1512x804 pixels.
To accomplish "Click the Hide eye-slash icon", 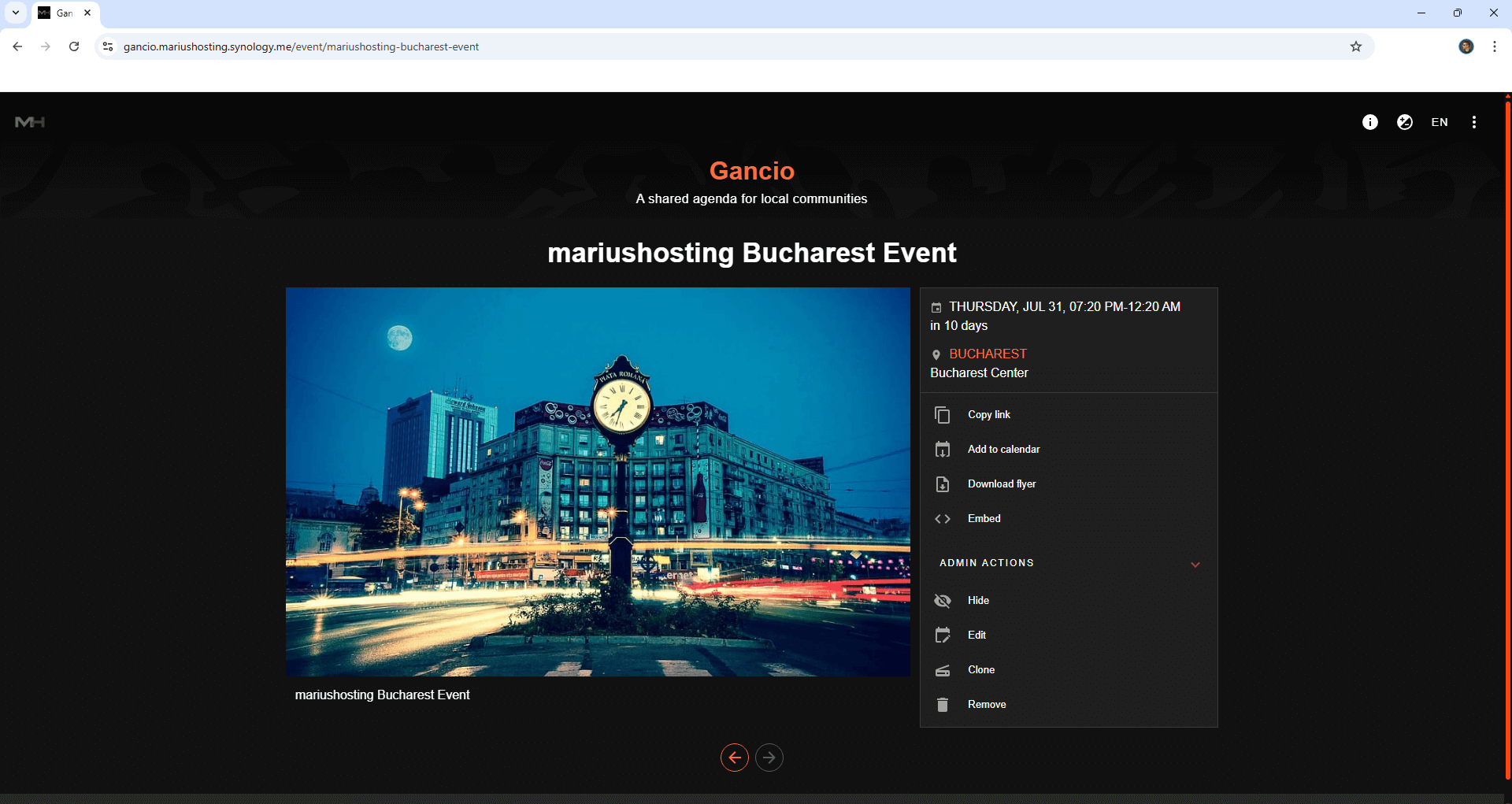I will [x=942, y=601].
